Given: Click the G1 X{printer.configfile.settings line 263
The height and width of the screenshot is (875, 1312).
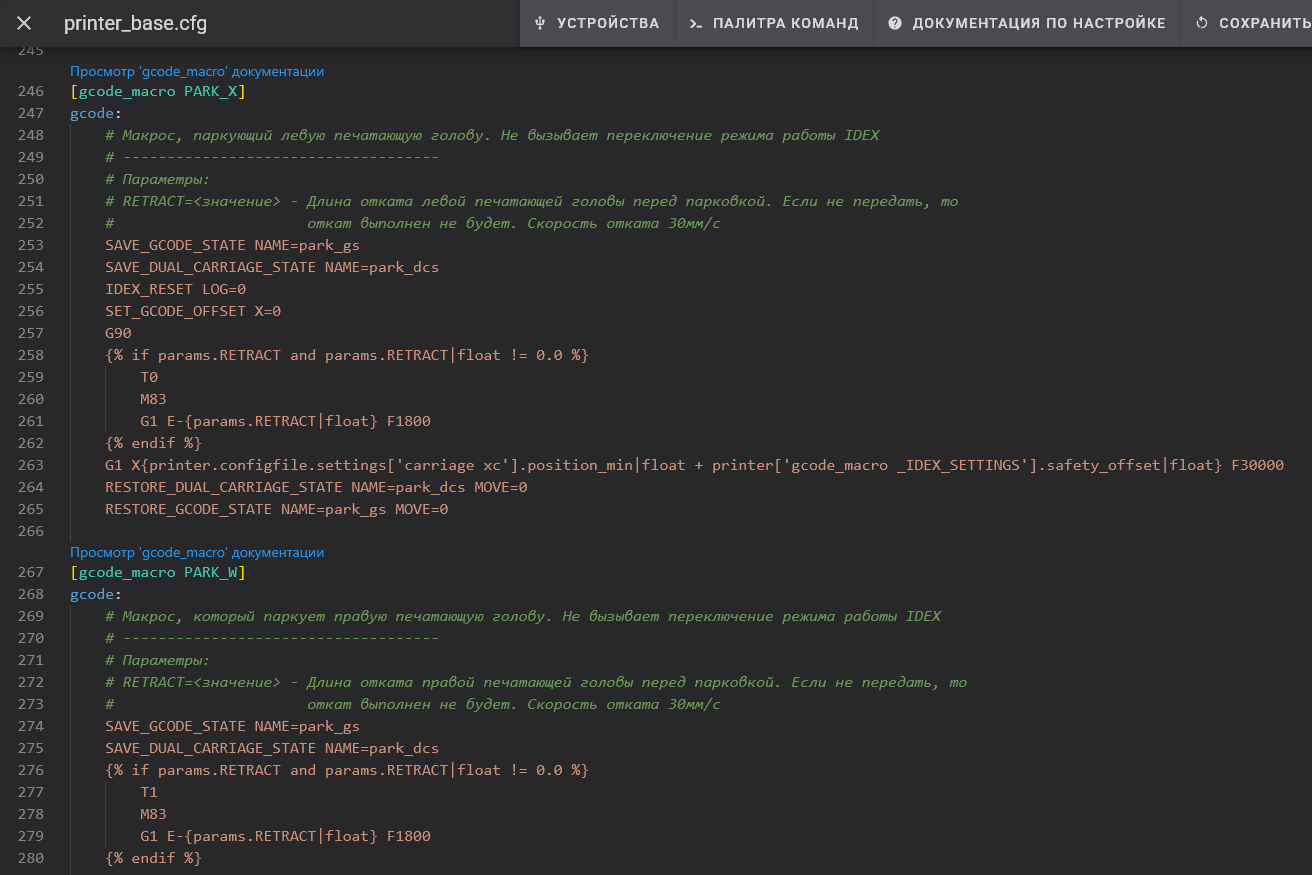Looking at the screenshot, I should pos(694,465).
